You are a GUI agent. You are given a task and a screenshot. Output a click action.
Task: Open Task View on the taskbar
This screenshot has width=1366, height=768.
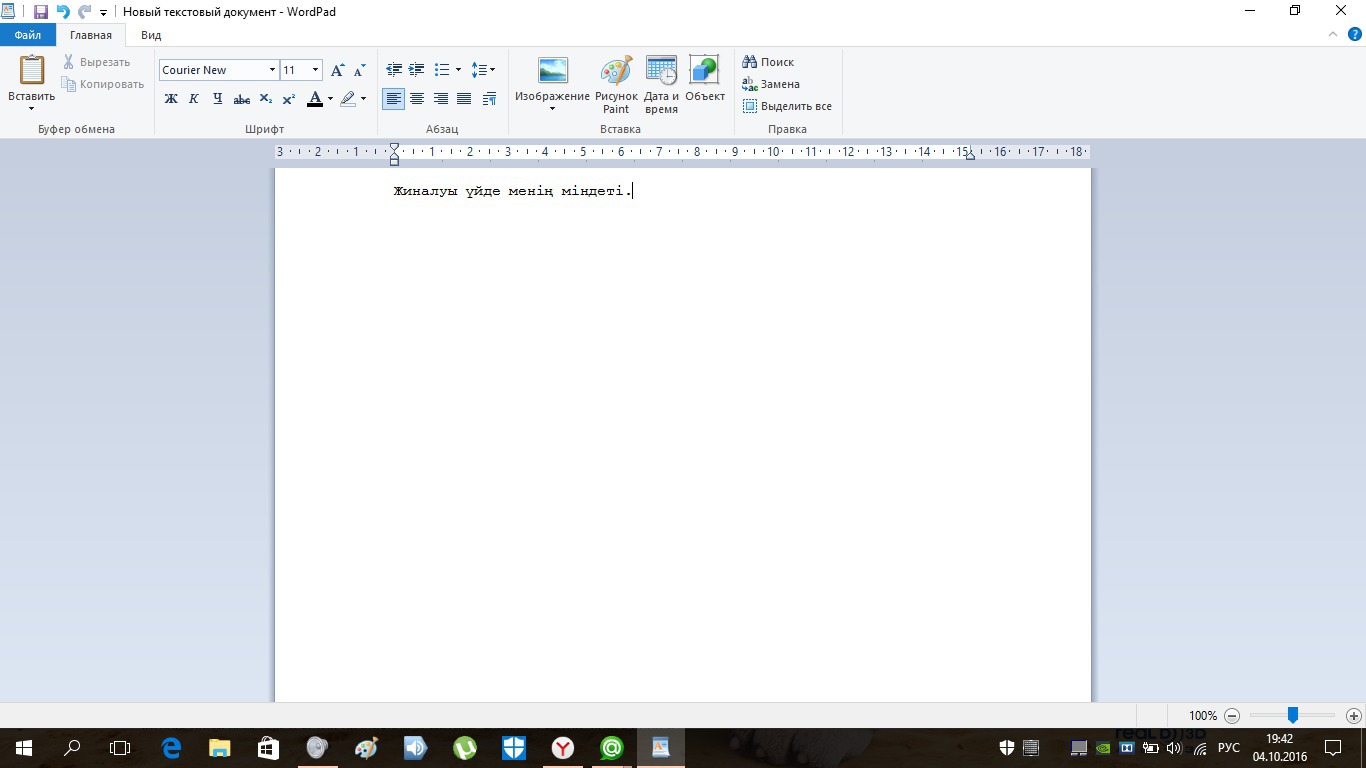(x=120, y=747)
